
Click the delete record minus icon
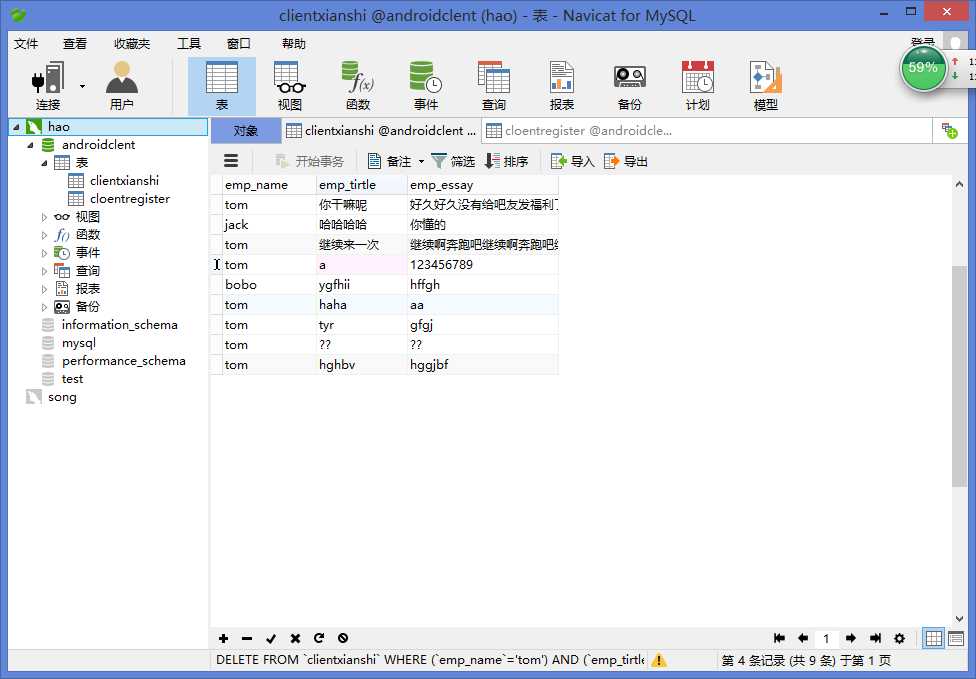pos(247,638)
